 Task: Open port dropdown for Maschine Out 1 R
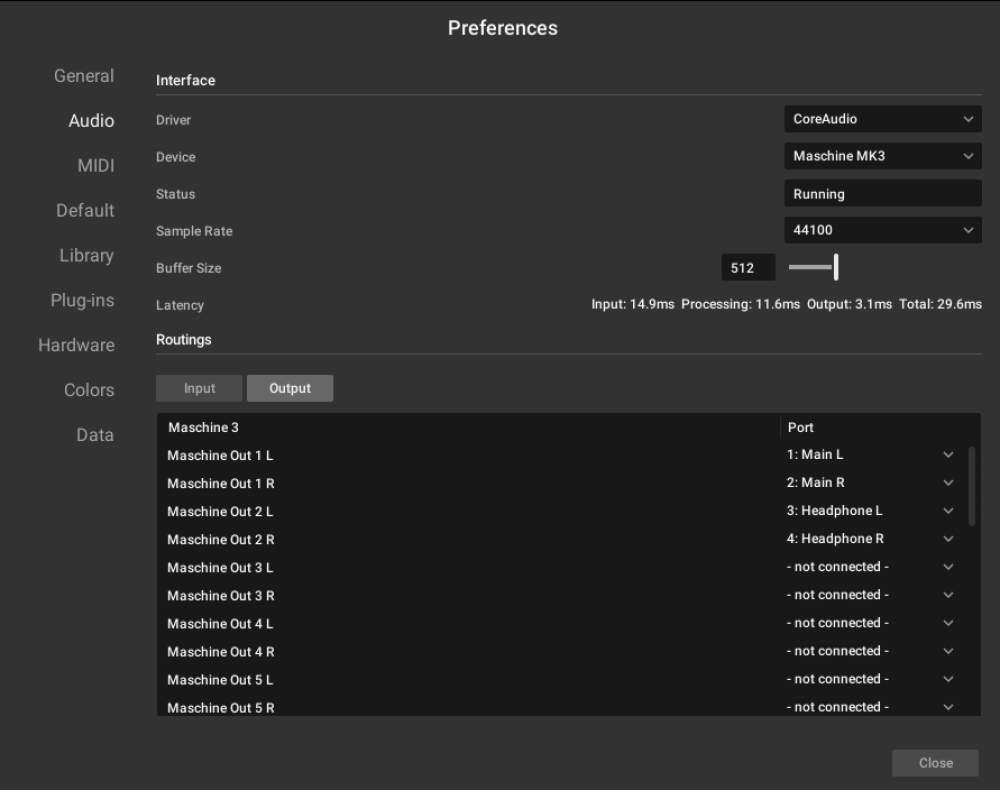tap(870, 483)
